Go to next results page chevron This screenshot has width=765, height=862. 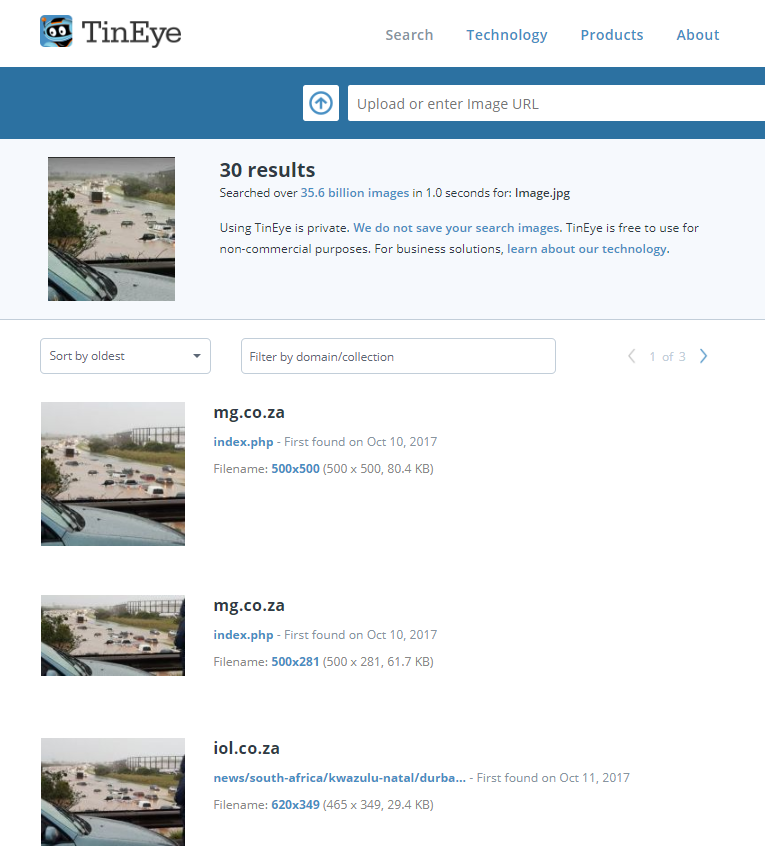[703, 356]
